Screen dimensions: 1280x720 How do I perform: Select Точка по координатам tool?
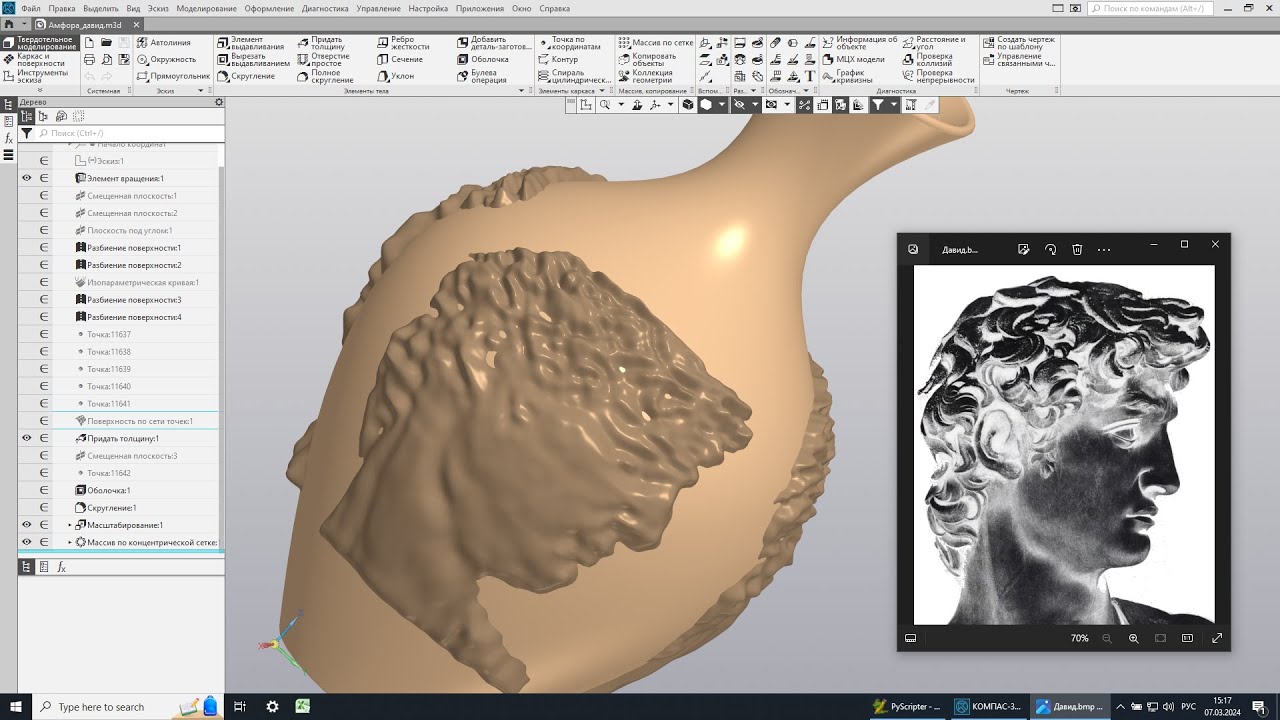[x=570, y=43]
